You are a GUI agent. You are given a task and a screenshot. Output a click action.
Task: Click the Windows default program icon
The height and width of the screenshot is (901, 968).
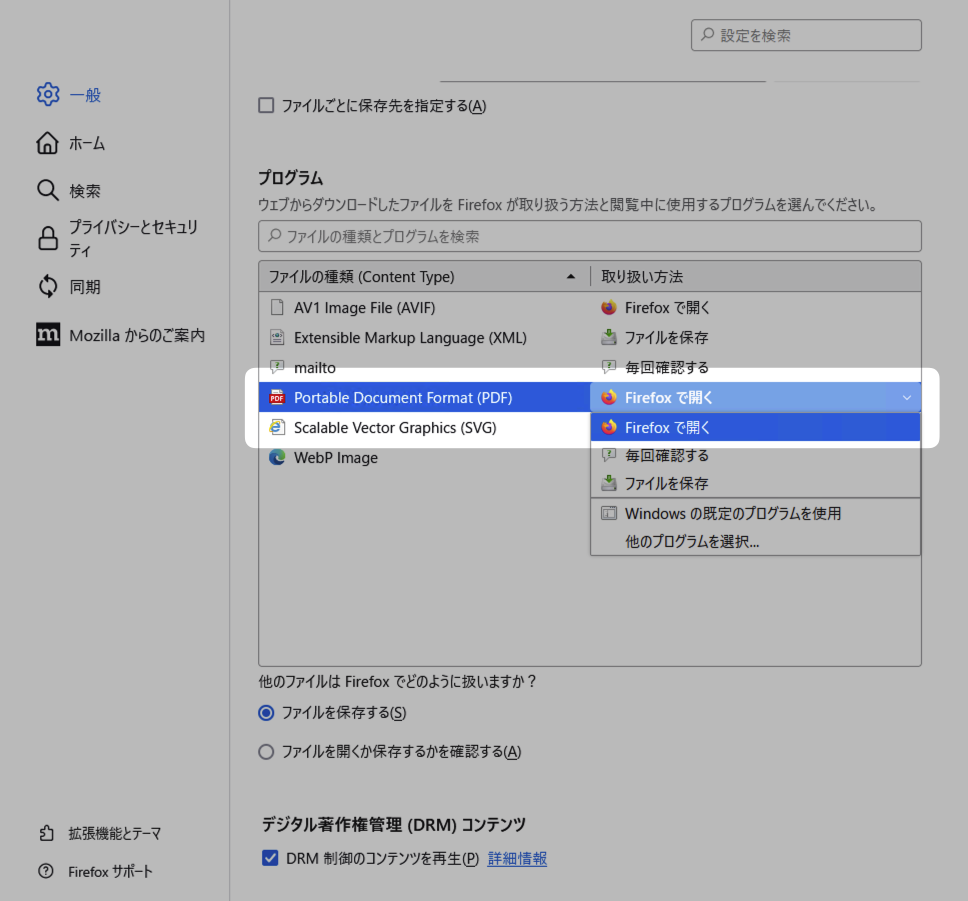(x=609, y=513)
